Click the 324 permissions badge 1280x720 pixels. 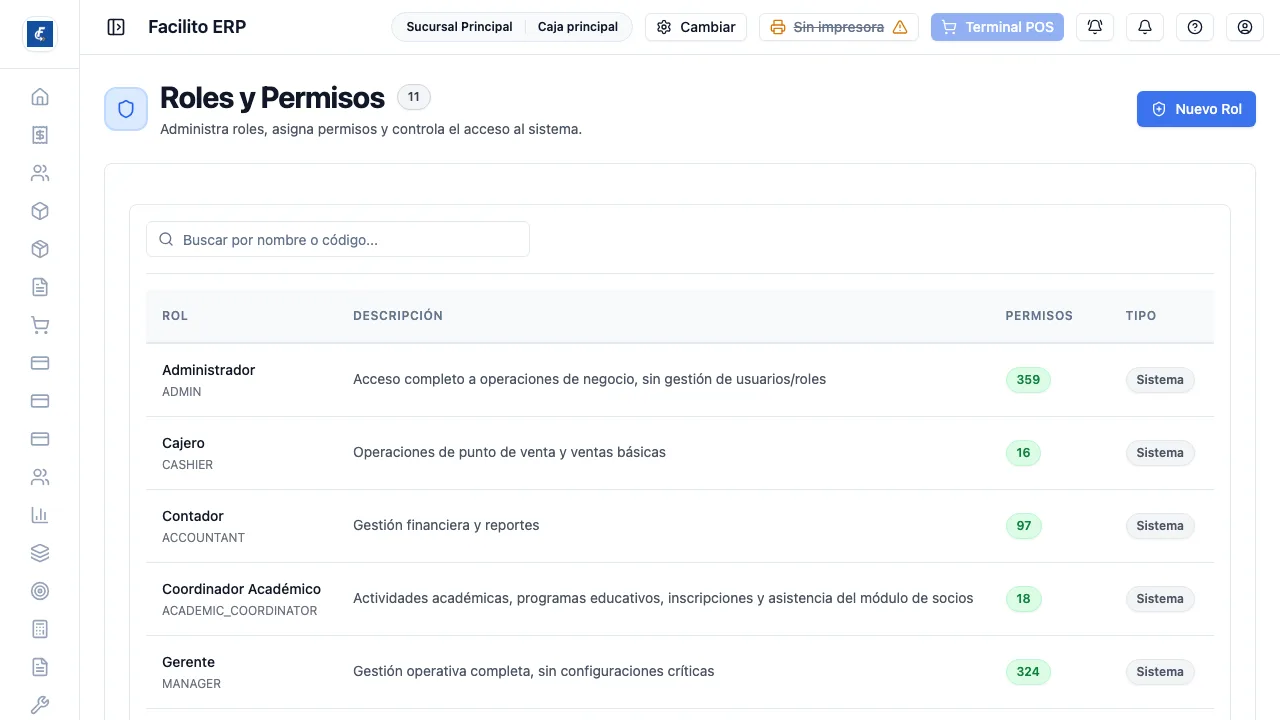click(x=1028, y=672)
